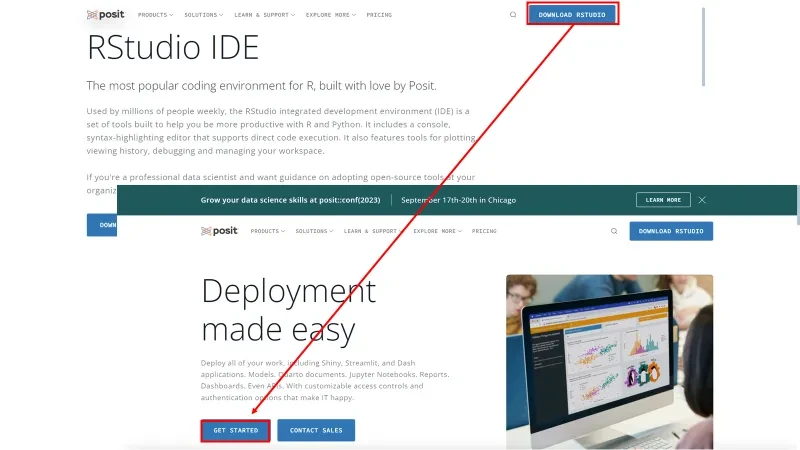Open Pricing in the lower navbar
This screenshot has width=800, height=450.
(484, 231)
